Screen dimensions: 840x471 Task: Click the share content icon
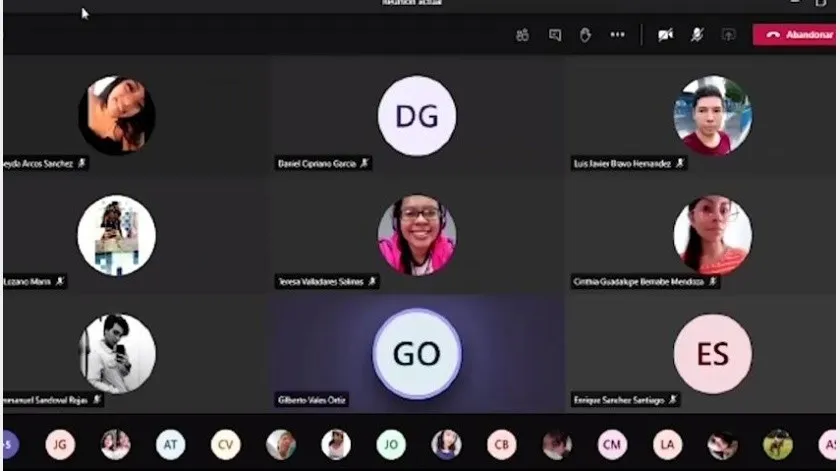pos(728,35)
